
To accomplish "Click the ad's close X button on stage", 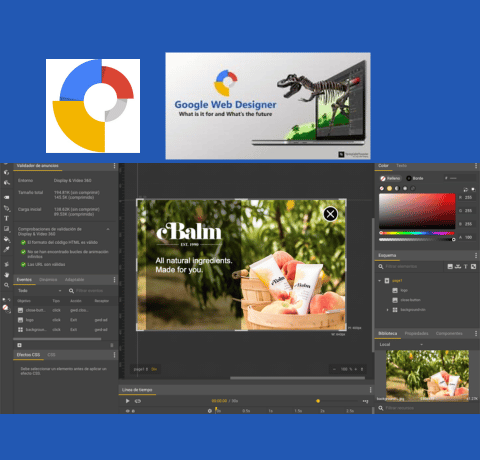I will (x=330, y=214).
